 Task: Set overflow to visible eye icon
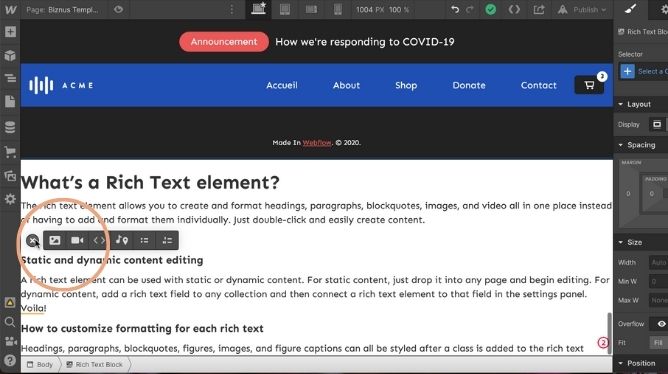661,324
